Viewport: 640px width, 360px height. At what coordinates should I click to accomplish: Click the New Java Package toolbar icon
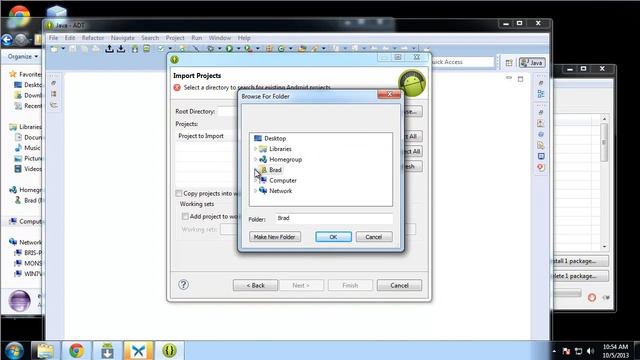coord(269,49)
